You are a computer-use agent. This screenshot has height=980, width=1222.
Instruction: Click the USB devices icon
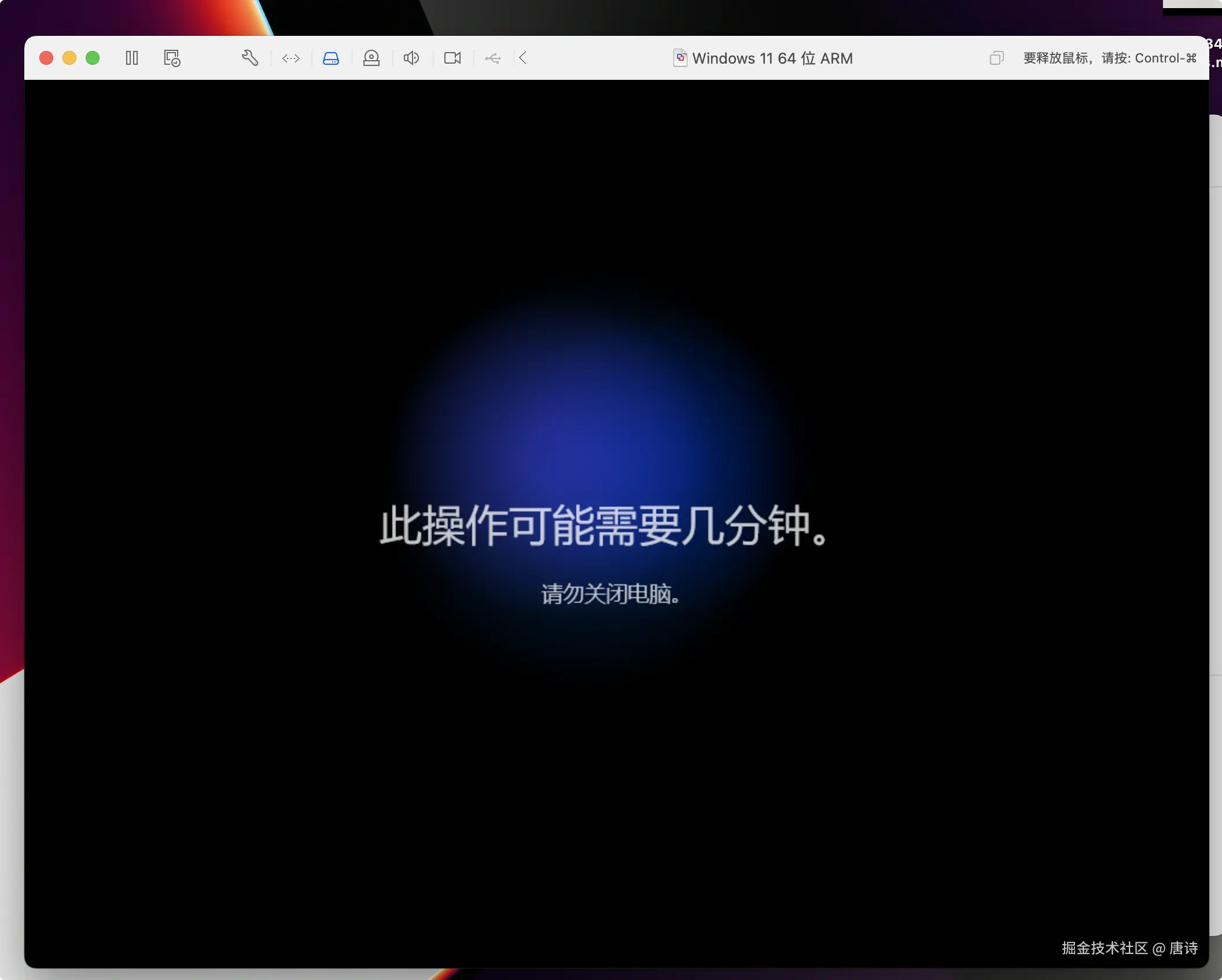[x=493, y=58]
